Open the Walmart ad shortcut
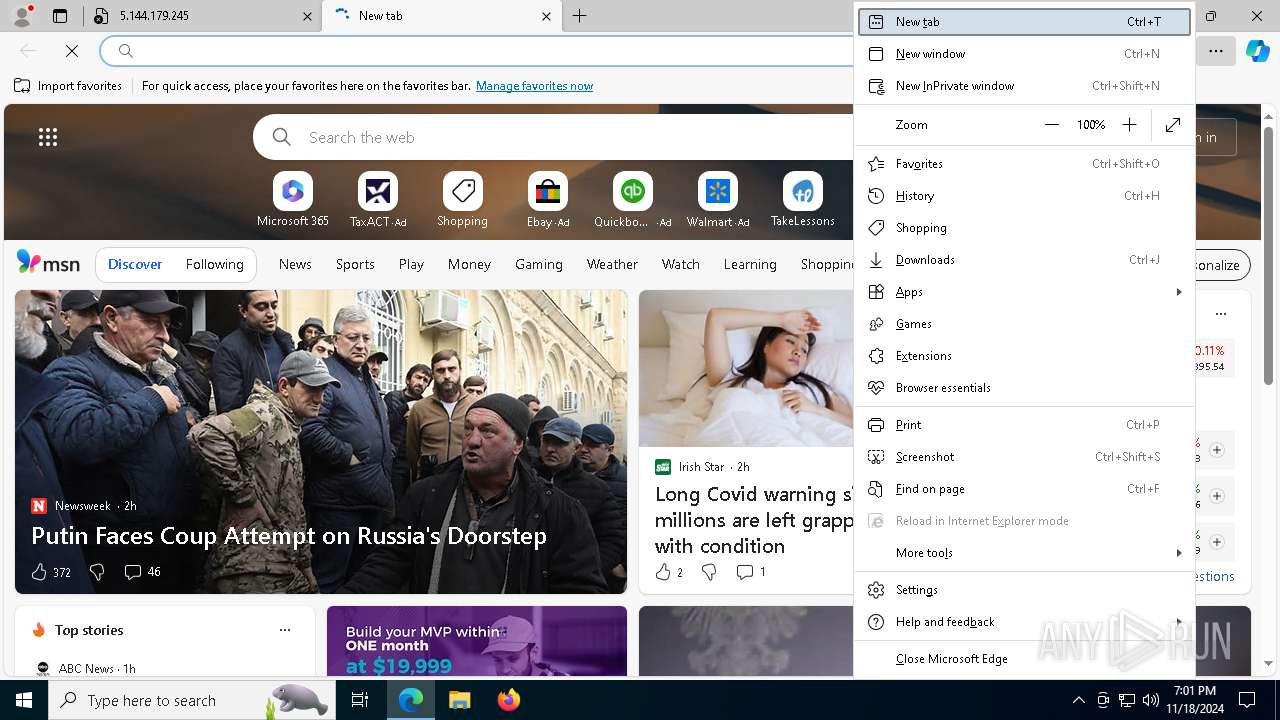1280x720 pixels. (717, 200)
